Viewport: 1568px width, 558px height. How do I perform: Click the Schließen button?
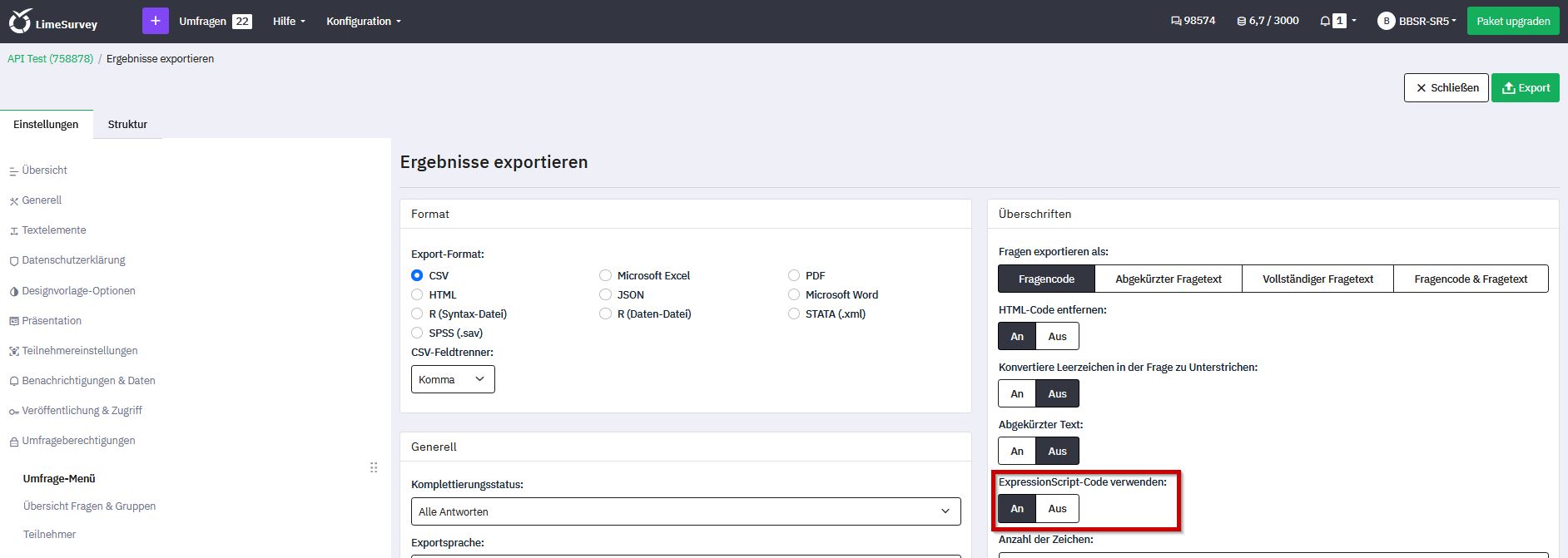click(1446, 88)
